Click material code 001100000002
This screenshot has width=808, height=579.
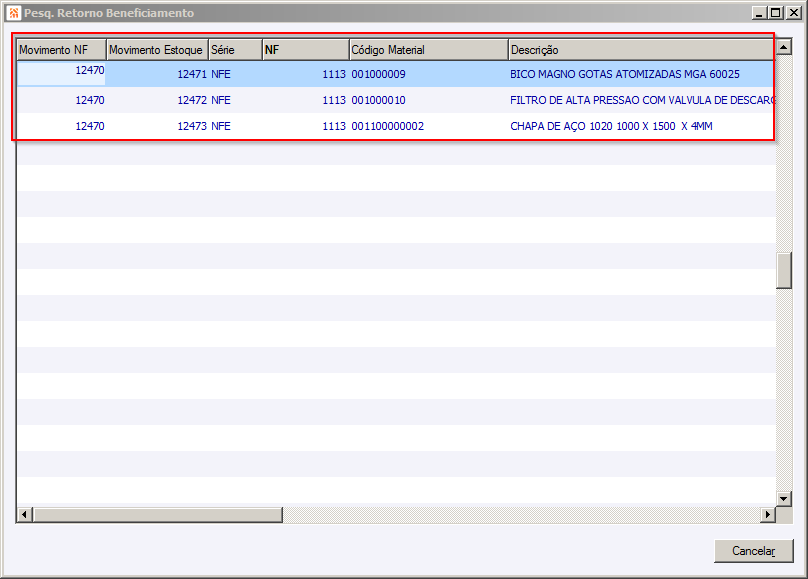388,126
